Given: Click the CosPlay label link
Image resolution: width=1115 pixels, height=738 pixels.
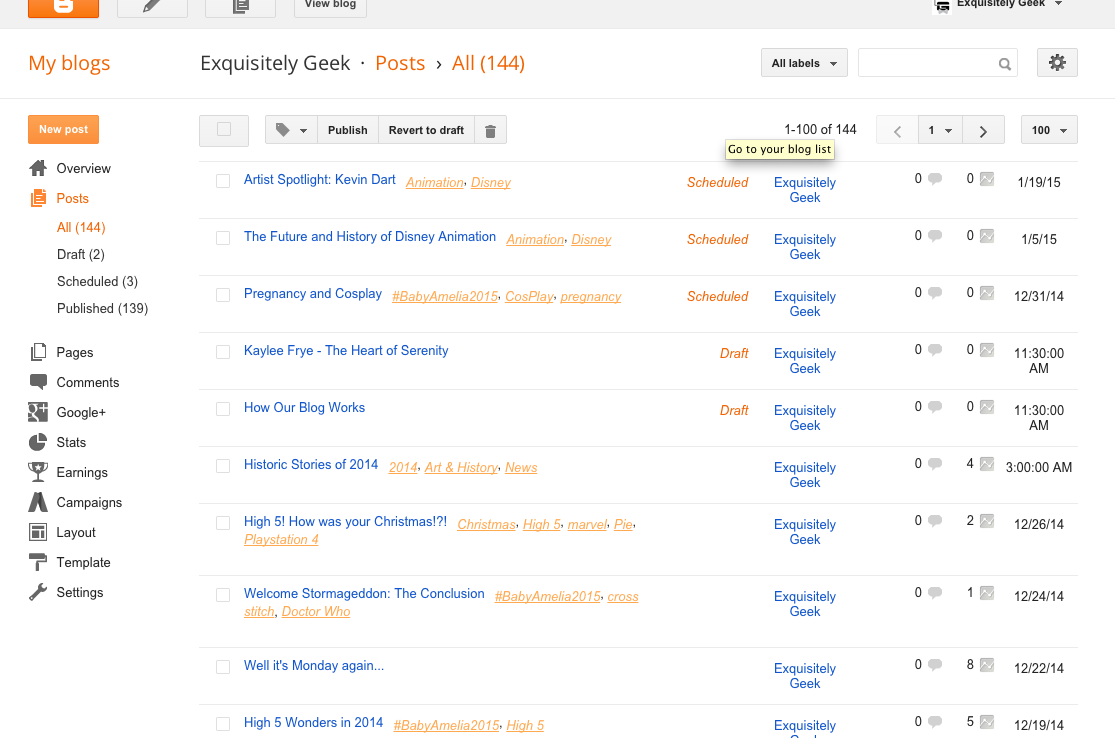Looking at the screenshot, I should click(529, 296).
